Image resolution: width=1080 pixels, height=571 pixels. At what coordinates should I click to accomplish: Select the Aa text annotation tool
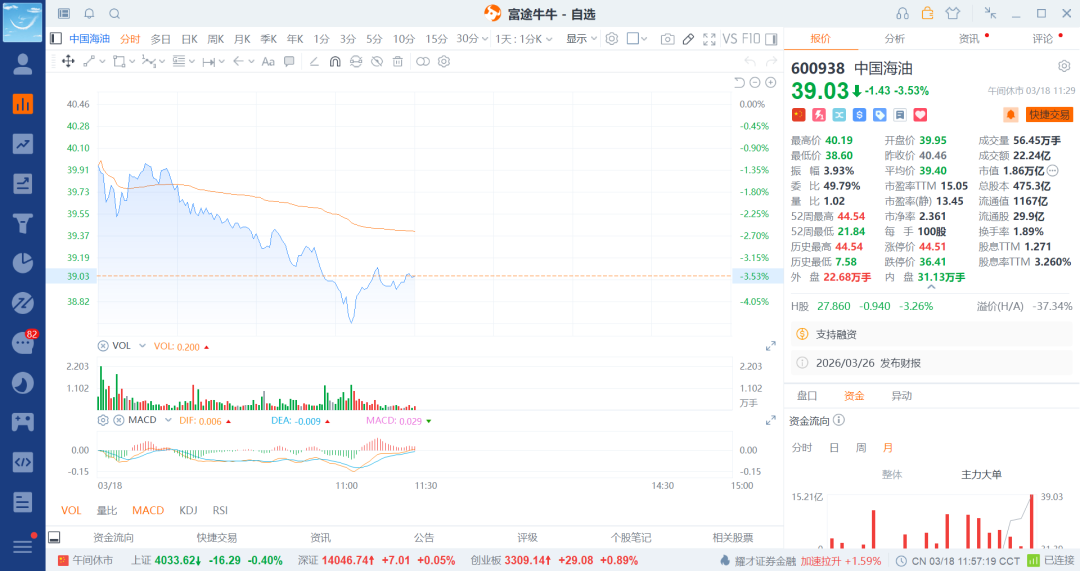(x=268, y=61)
